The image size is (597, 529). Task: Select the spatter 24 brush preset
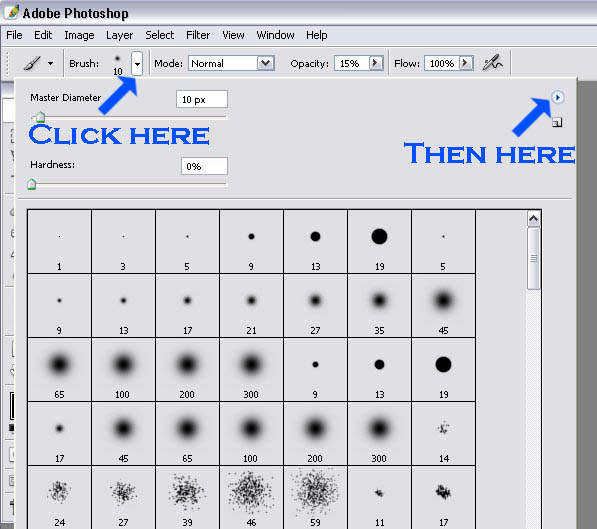[59, 497]
